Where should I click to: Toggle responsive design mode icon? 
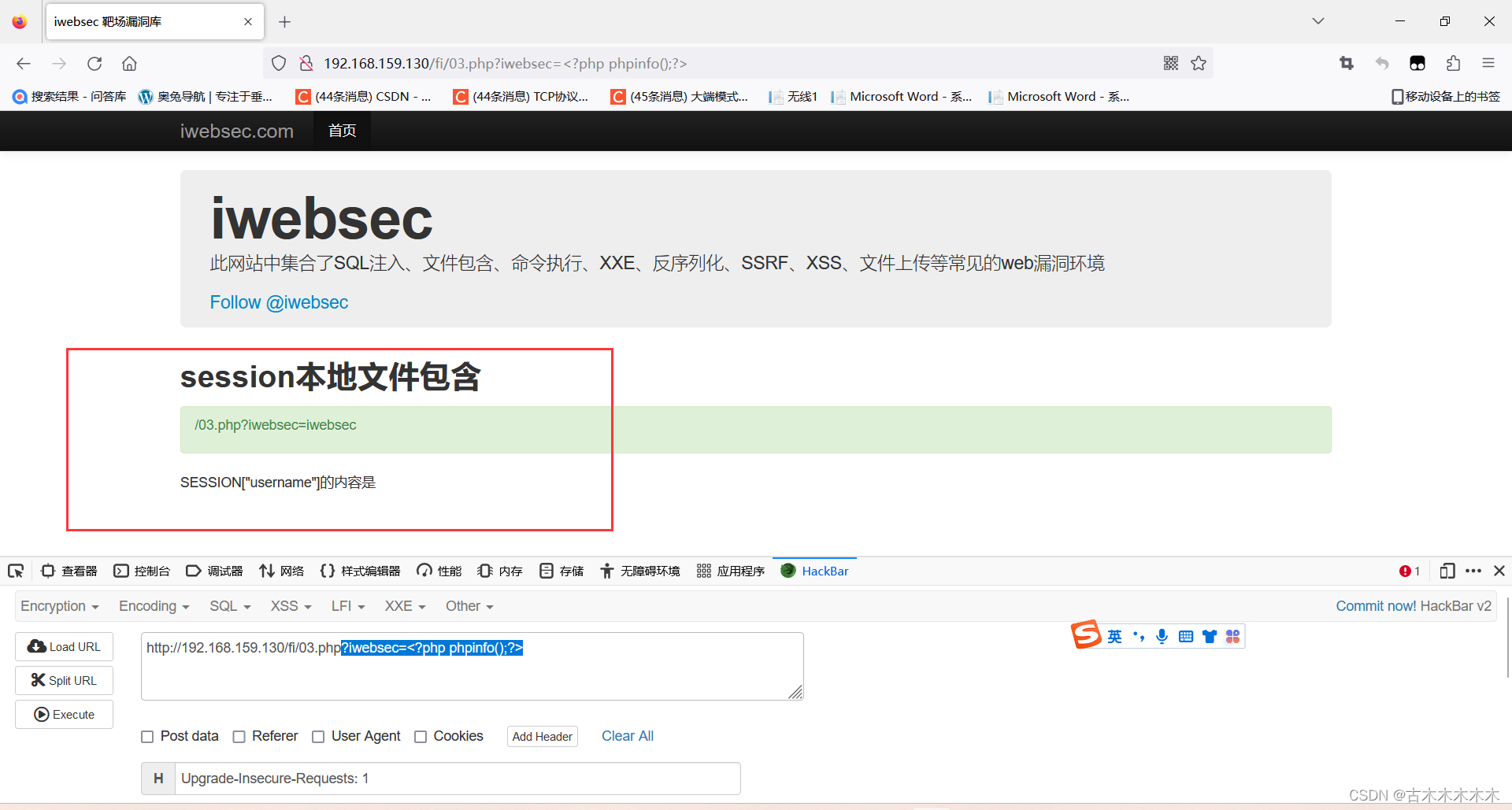(1447, 571)
